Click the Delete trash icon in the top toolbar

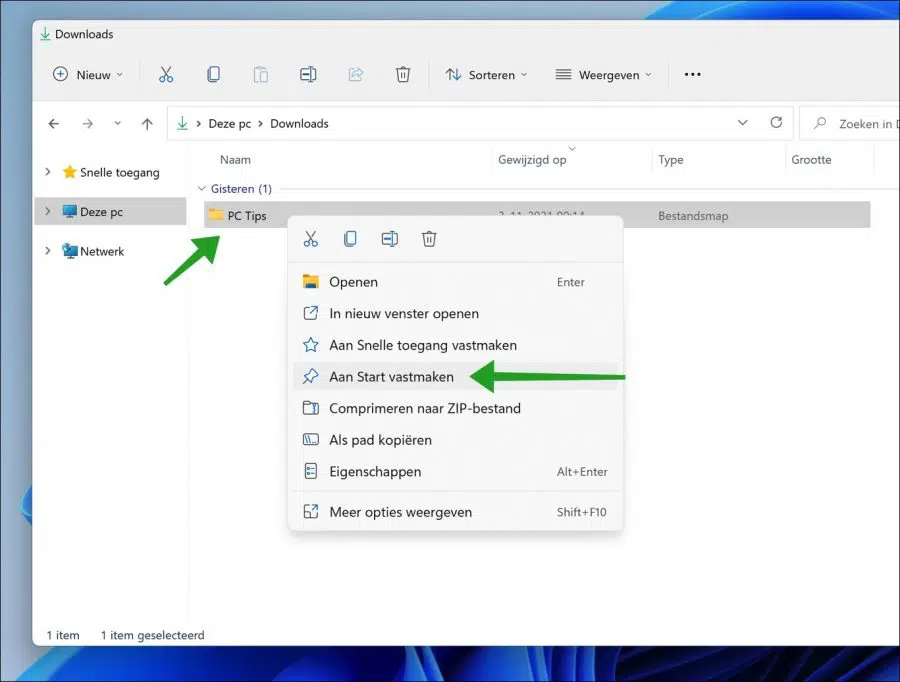[403, 75]
